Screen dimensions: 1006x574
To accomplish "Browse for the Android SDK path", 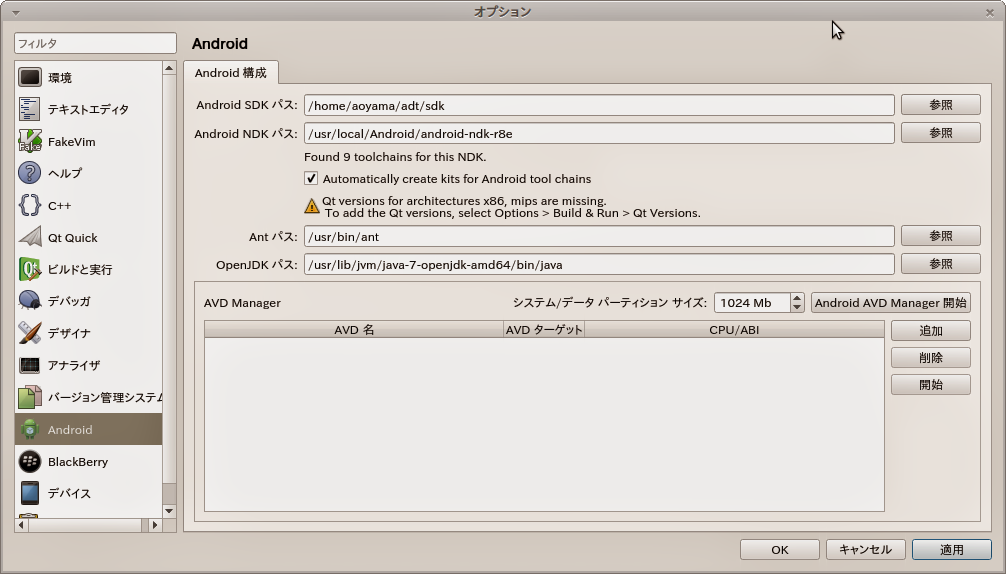I will (941, 105).
